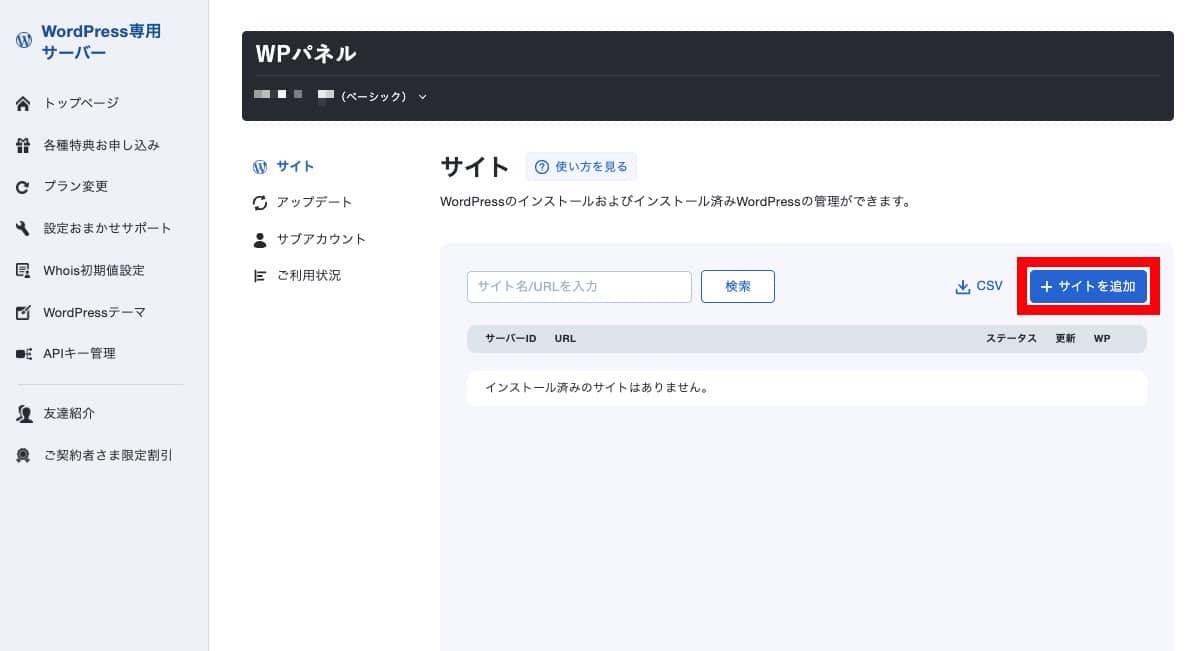Click the update arrows icon beside アップデート

260,203
